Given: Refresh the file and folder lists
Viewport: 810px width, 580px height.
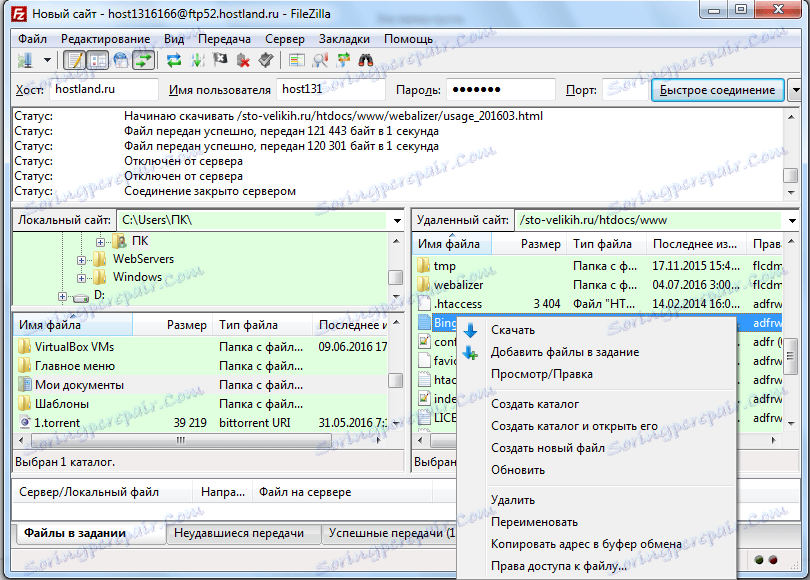Looking at the screenshot, I should (x=174, y=60).
